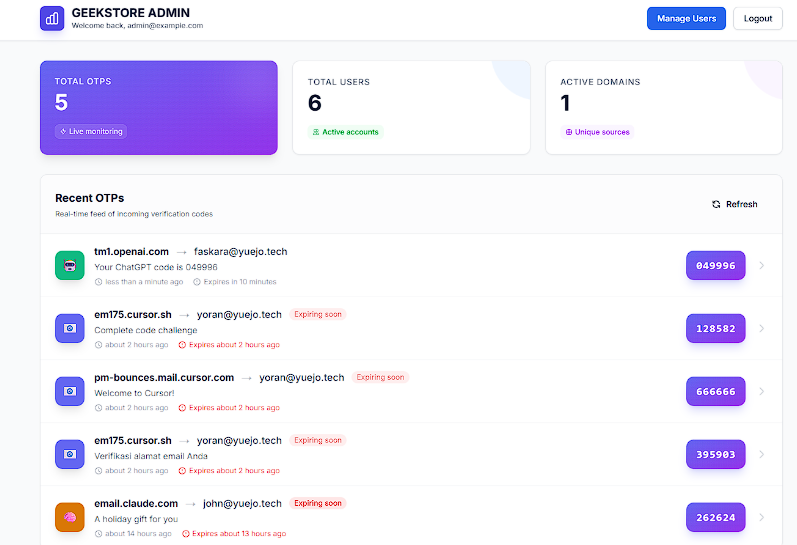Click 'about 14 hours ago' timestamp
Viewport: 797px width, 545px height.
pos(138,534)
